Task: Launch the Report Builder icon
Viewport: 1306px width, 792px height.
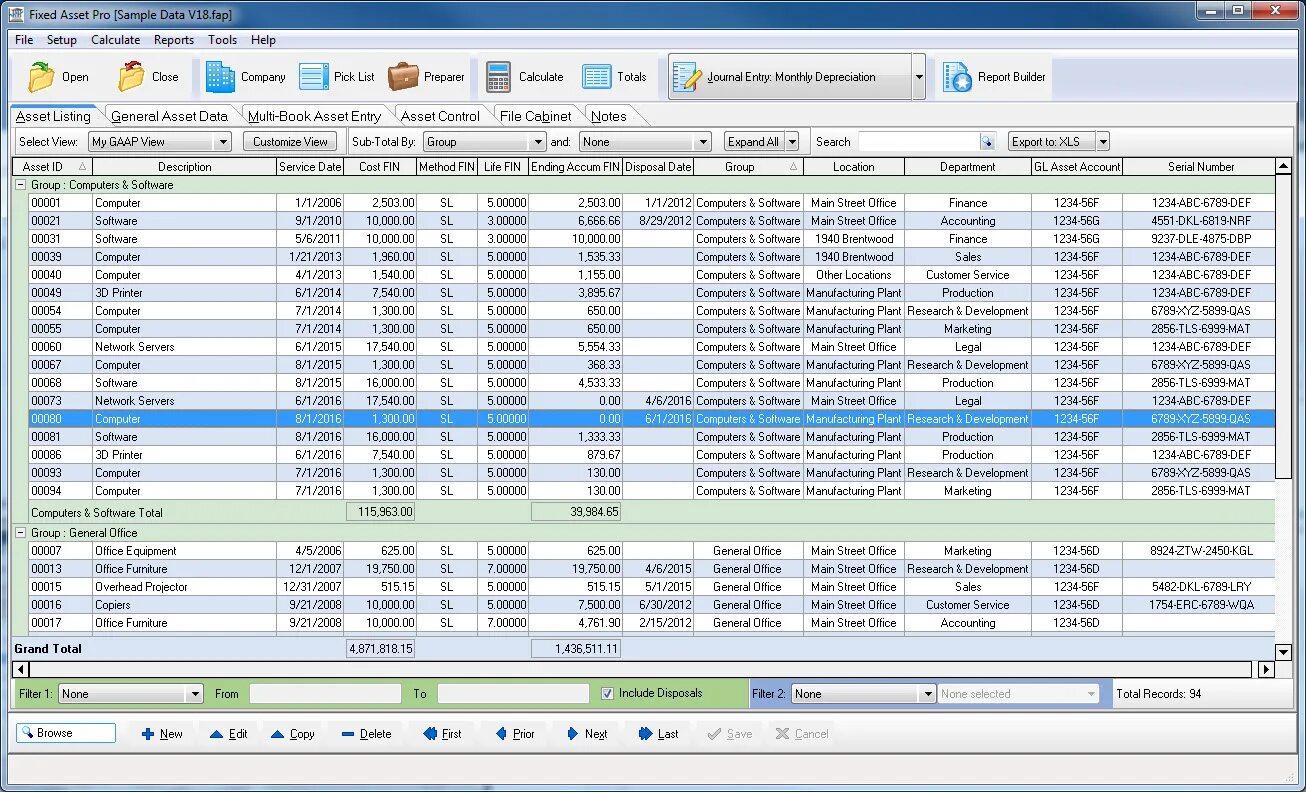Action: click(958, 77)
